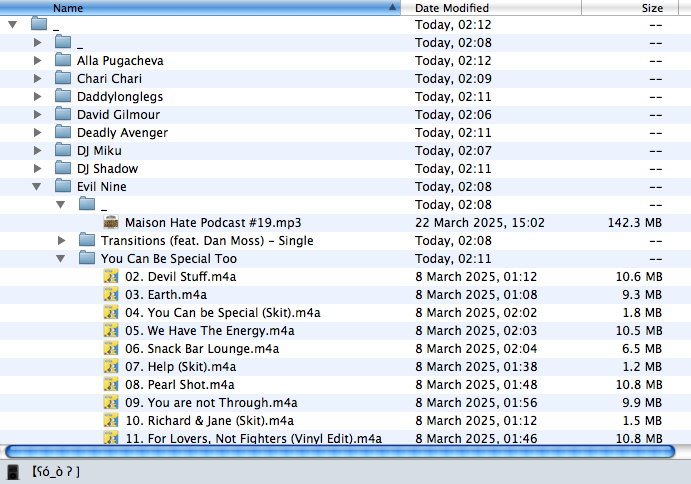Screen dimensions: 691x484
Task: Select the Deadly Avenger folder name
Action: [x=122, y=133]
